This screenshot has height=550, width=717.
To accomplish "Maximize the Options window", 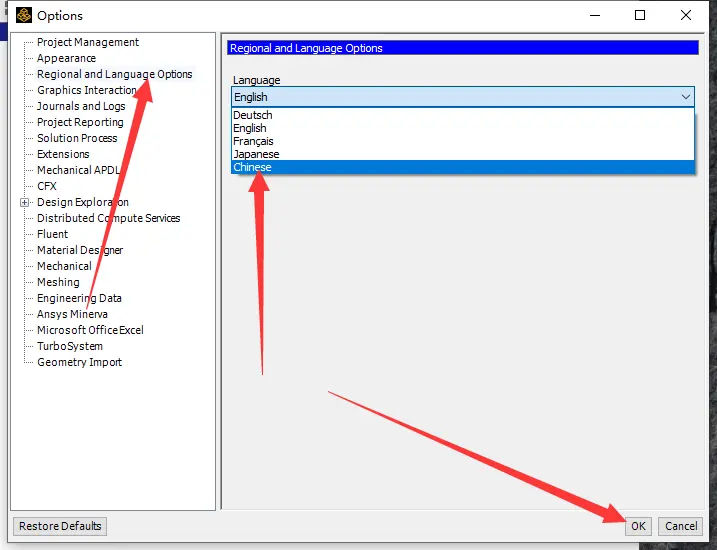I will pos(640,15).
